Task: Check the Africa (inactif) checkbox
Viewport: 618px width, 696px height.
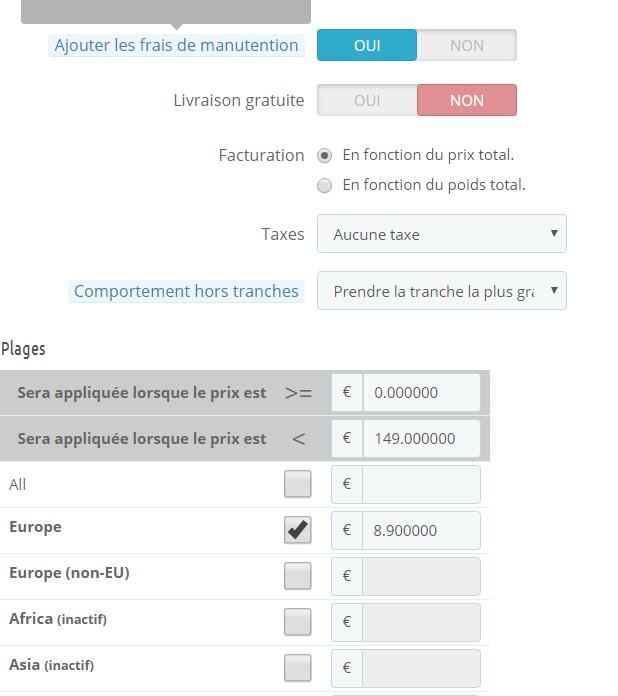Action: click(x=297, y=622)
